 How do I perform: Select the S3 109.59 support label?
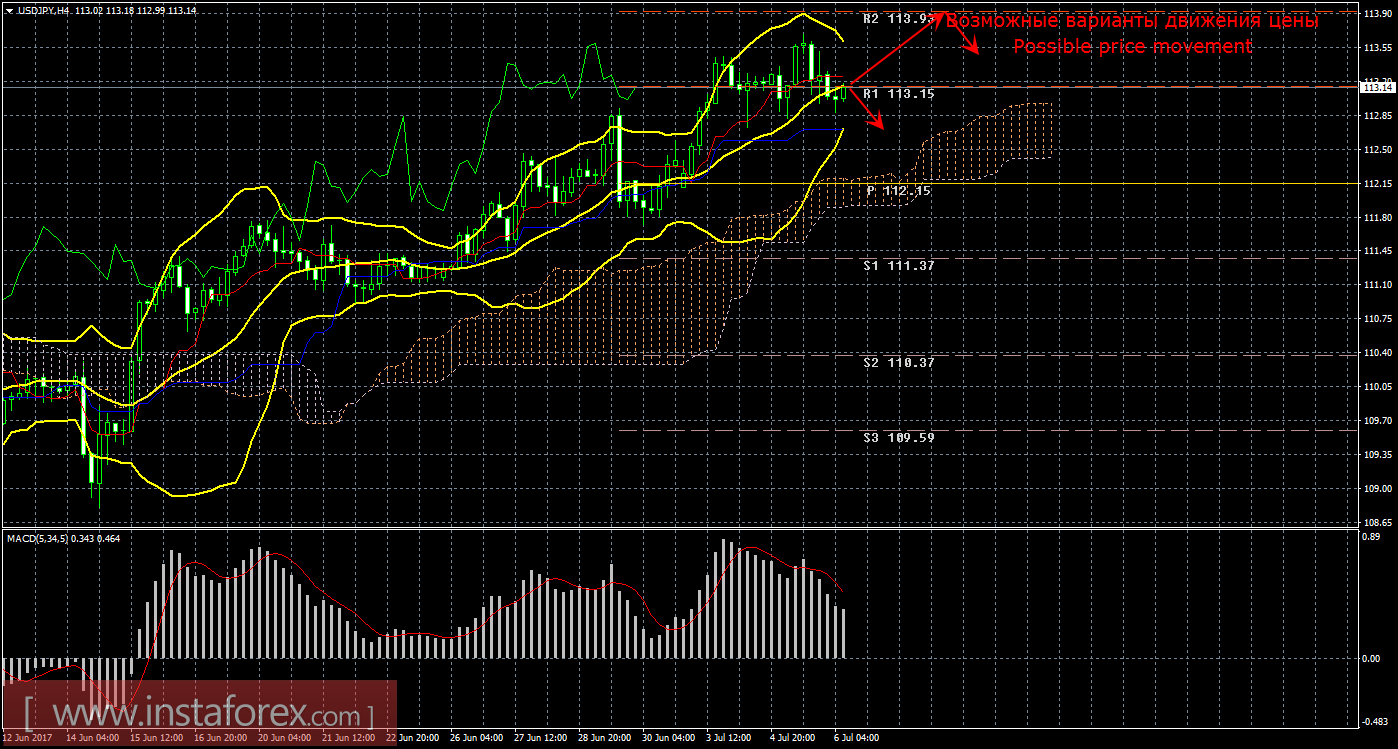click(x=899, y=437)
